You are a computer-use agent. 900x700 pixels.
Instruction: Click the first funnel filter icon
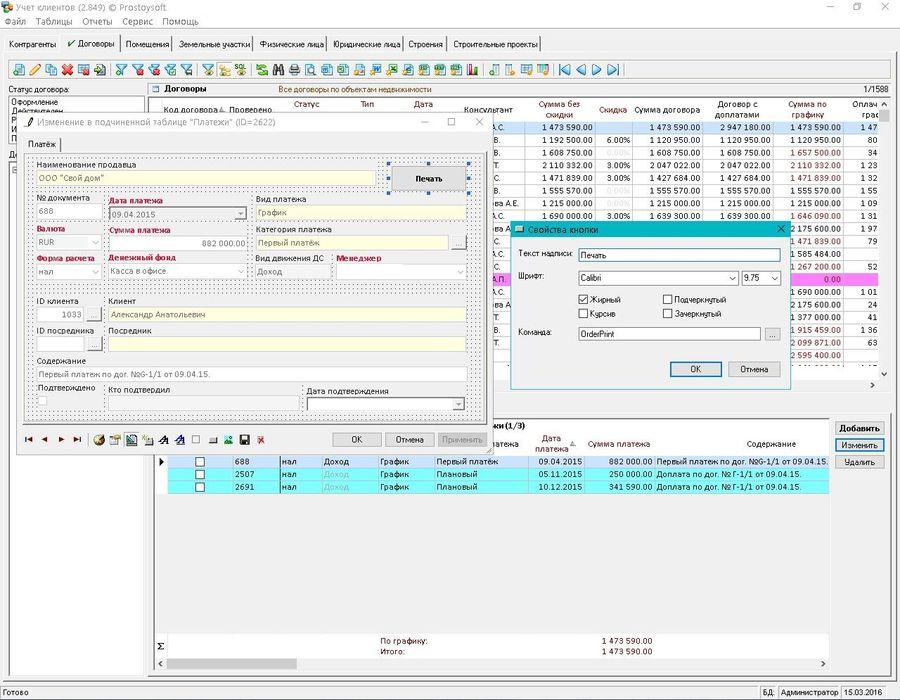pos(121,70)
